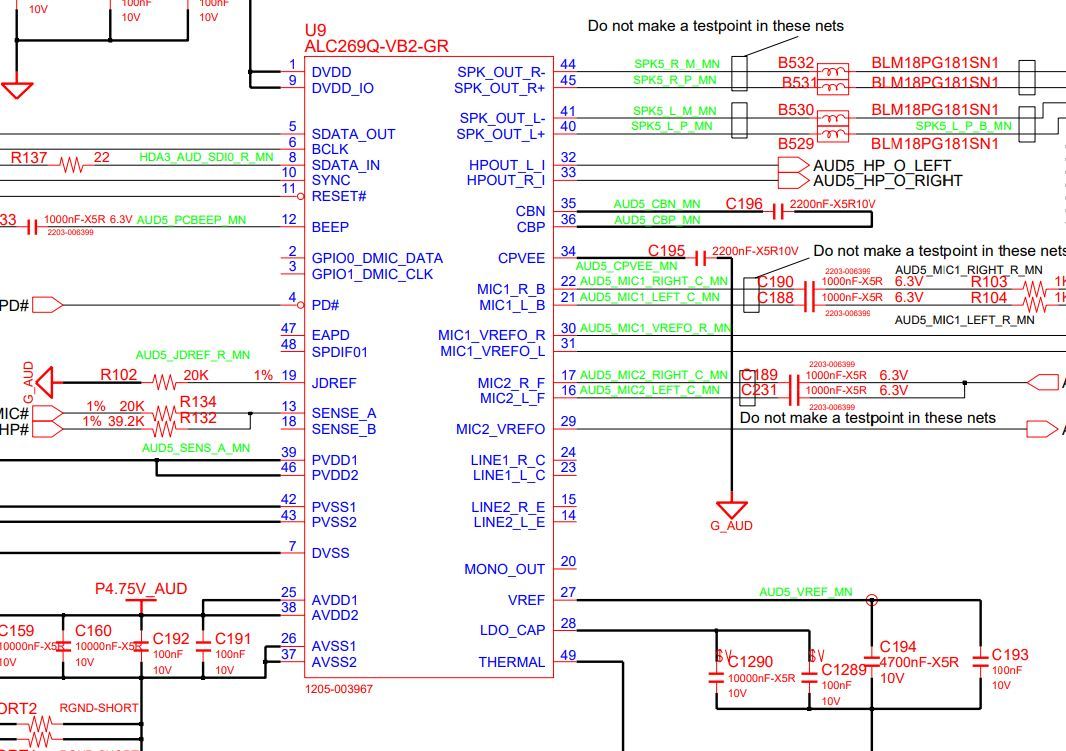Click the U9 reference designator
The height and width of the screenshot is (751, 1066).
coord(315,31)
